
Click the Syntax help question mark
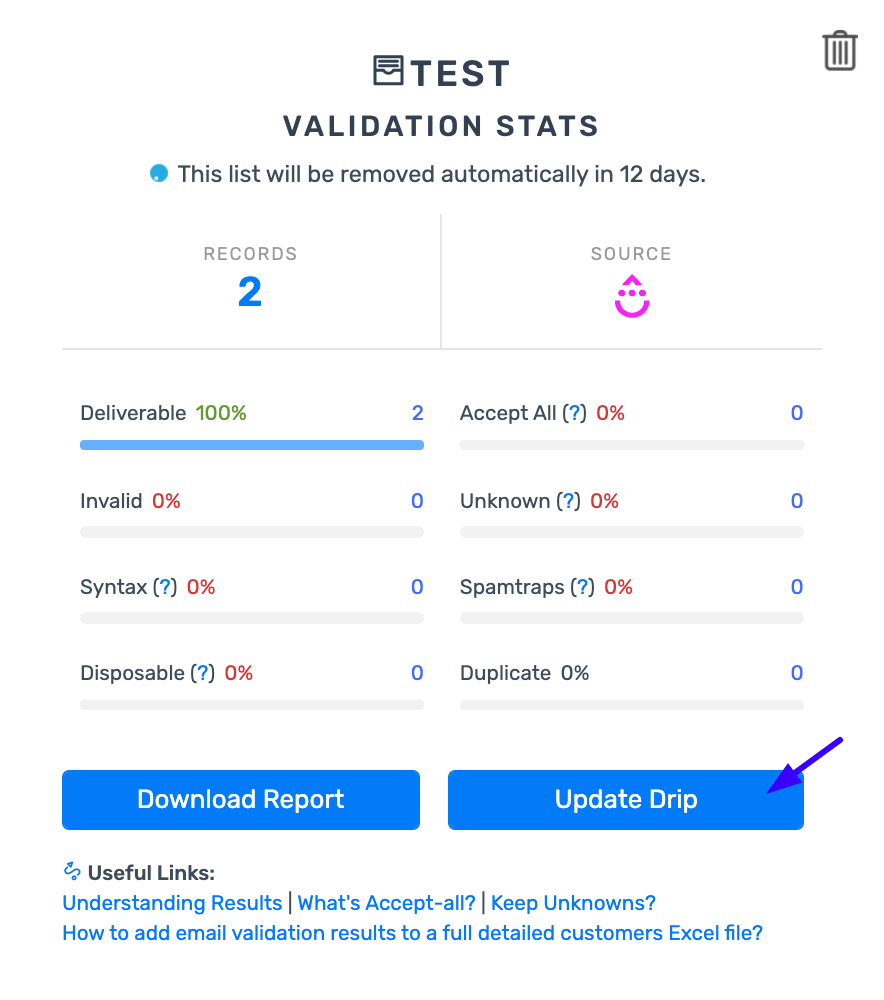165,587
